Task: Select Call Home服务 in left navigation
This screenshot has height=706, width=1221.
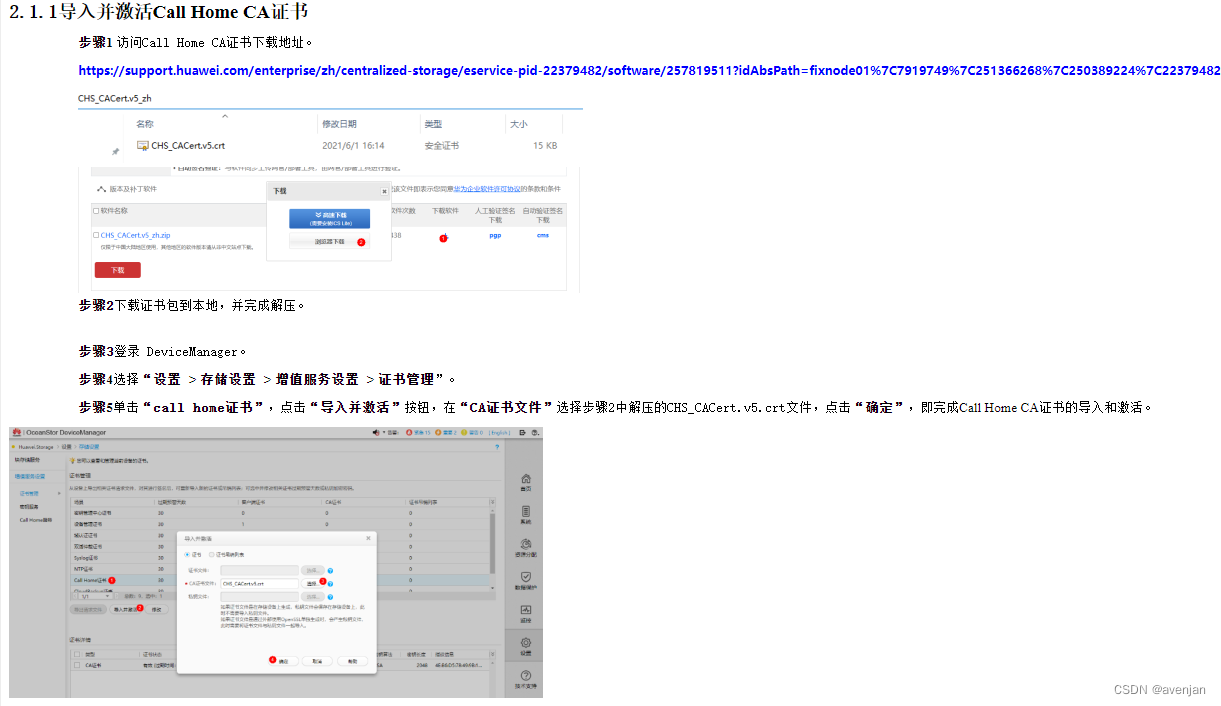Action: [36, 520]
